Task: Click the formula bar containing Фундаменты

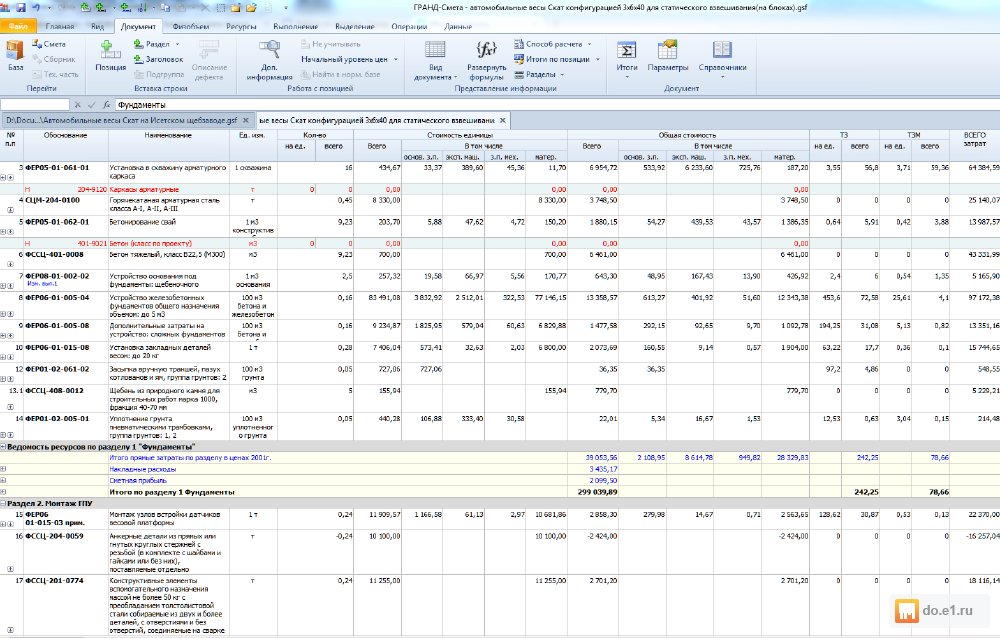Action: pyautogui.click(x=556, y=105)
